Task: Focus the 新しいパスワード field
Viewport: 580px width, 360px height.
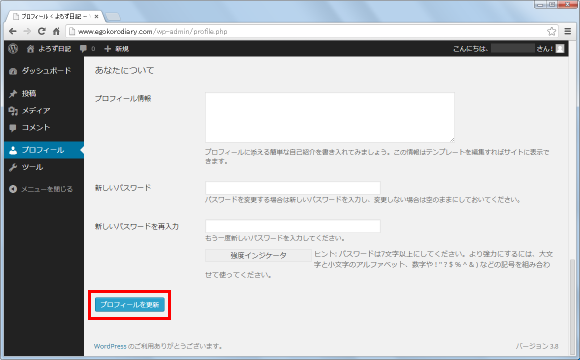Action: pyautogui.click(x=293, y=188)
